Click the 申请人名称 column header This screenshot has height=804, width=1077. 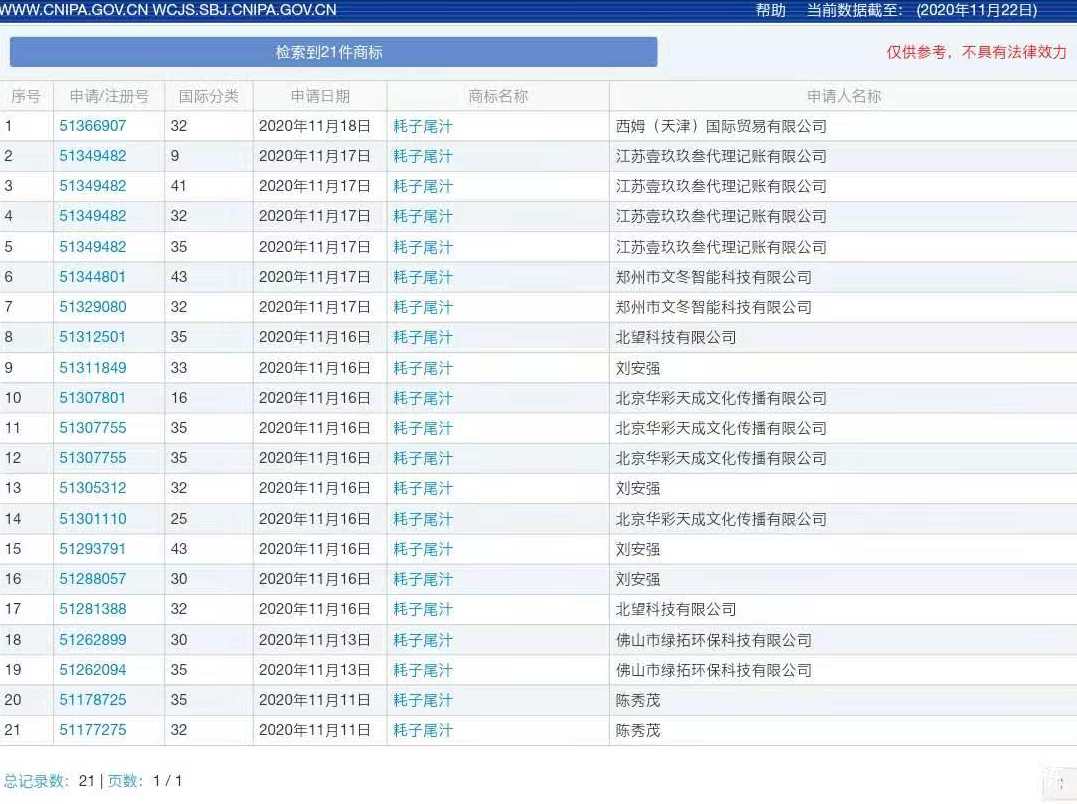(x=843, y=96)
